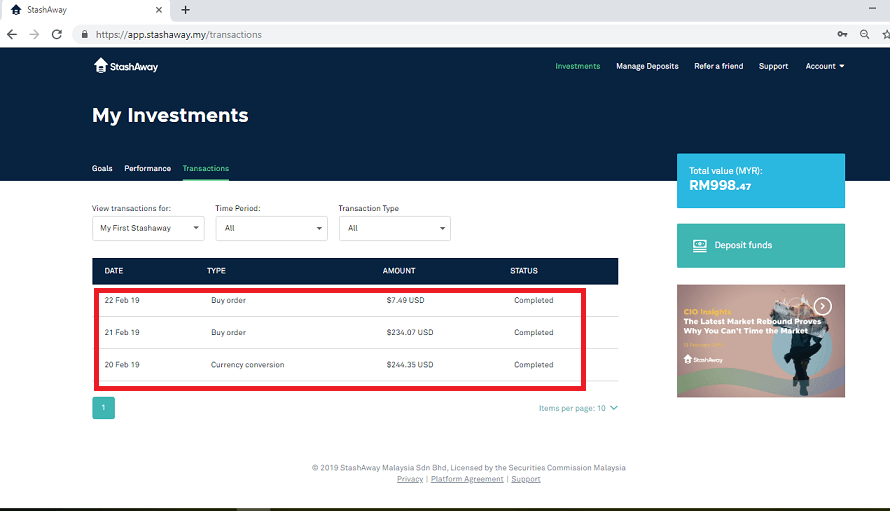Open the Account dropdown menu

pos(825,66)
